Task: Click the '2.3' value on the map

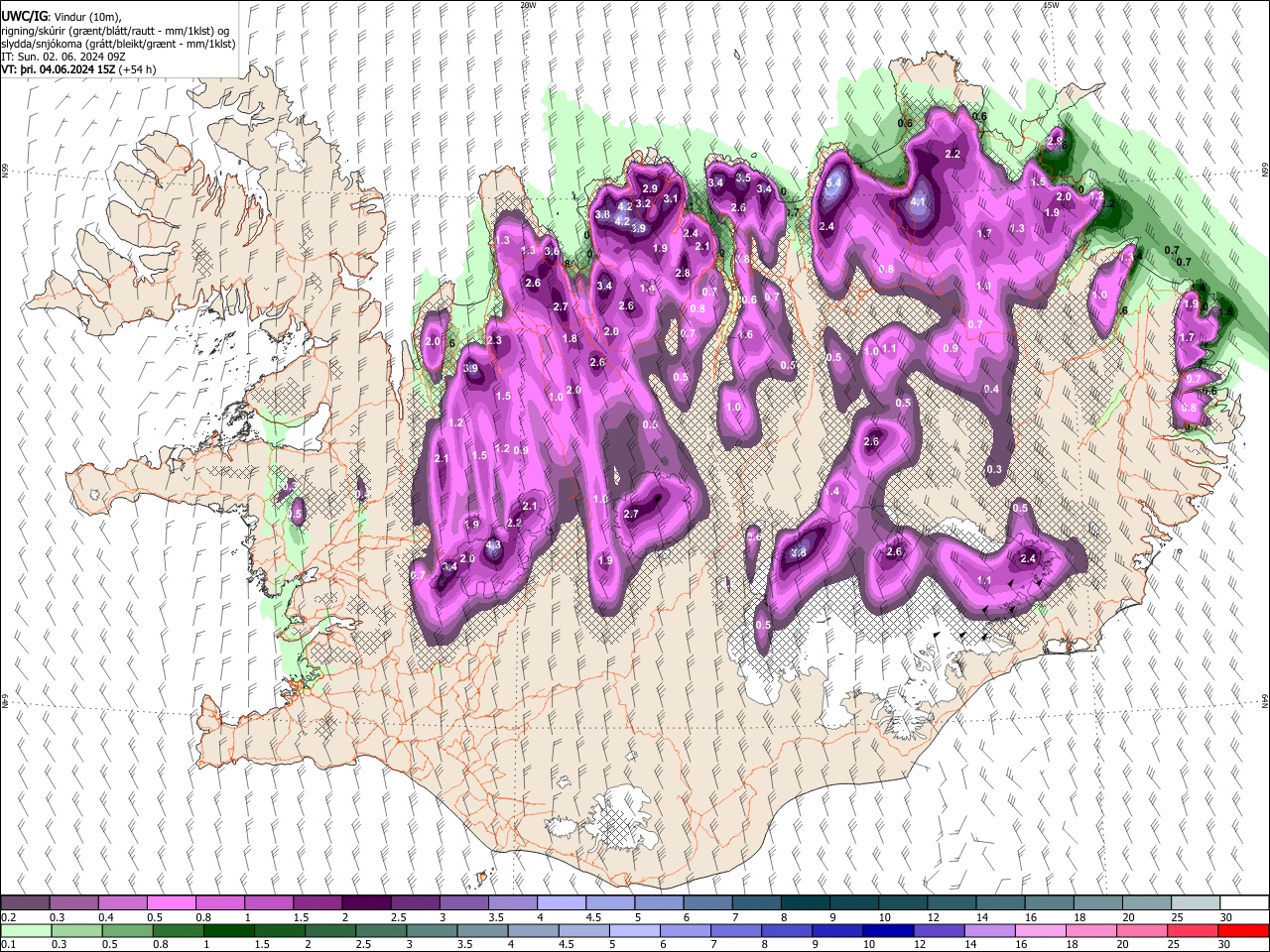Action: [x=494, y=341]
